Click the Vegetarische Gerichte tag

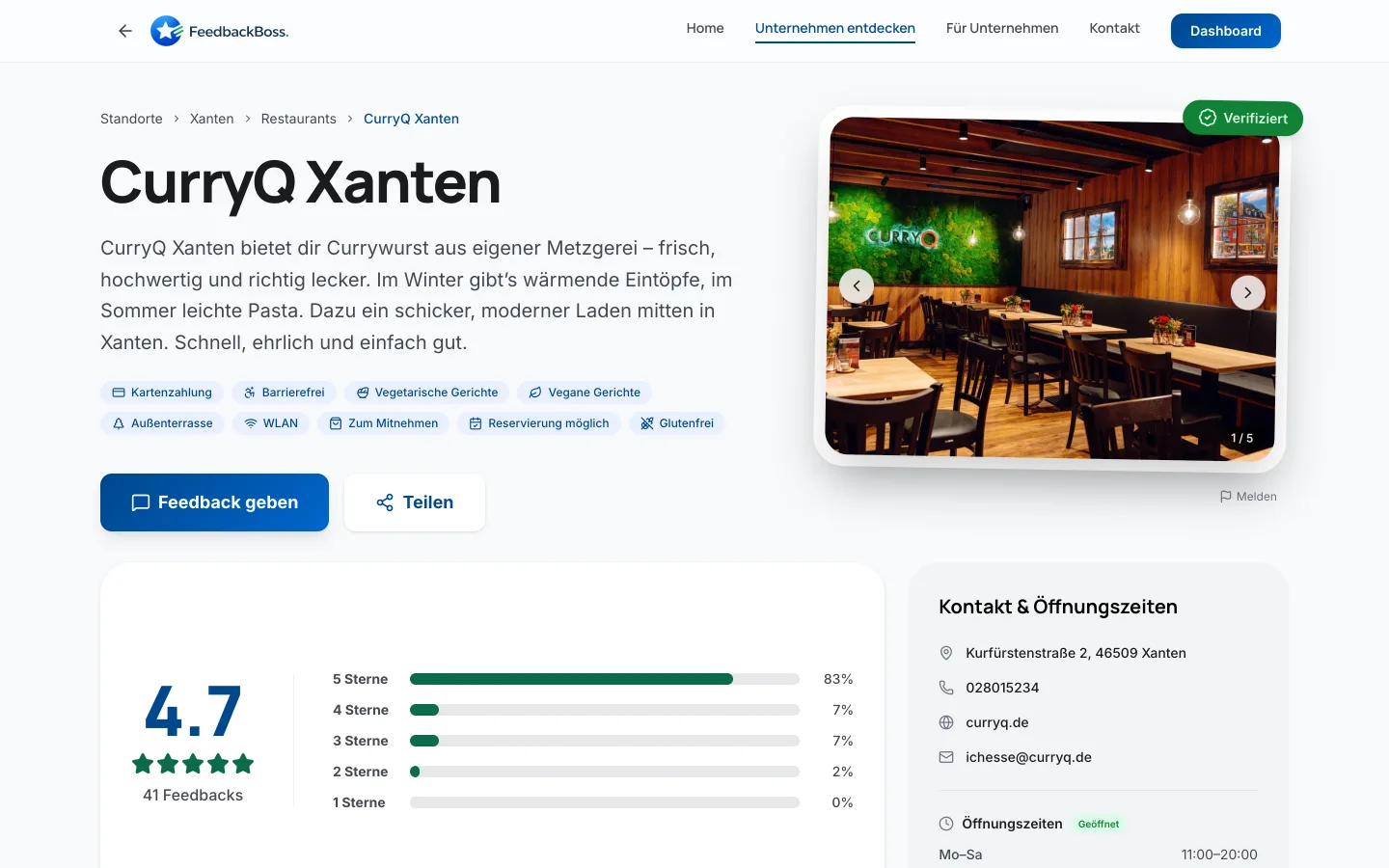[x=426, y=393]
